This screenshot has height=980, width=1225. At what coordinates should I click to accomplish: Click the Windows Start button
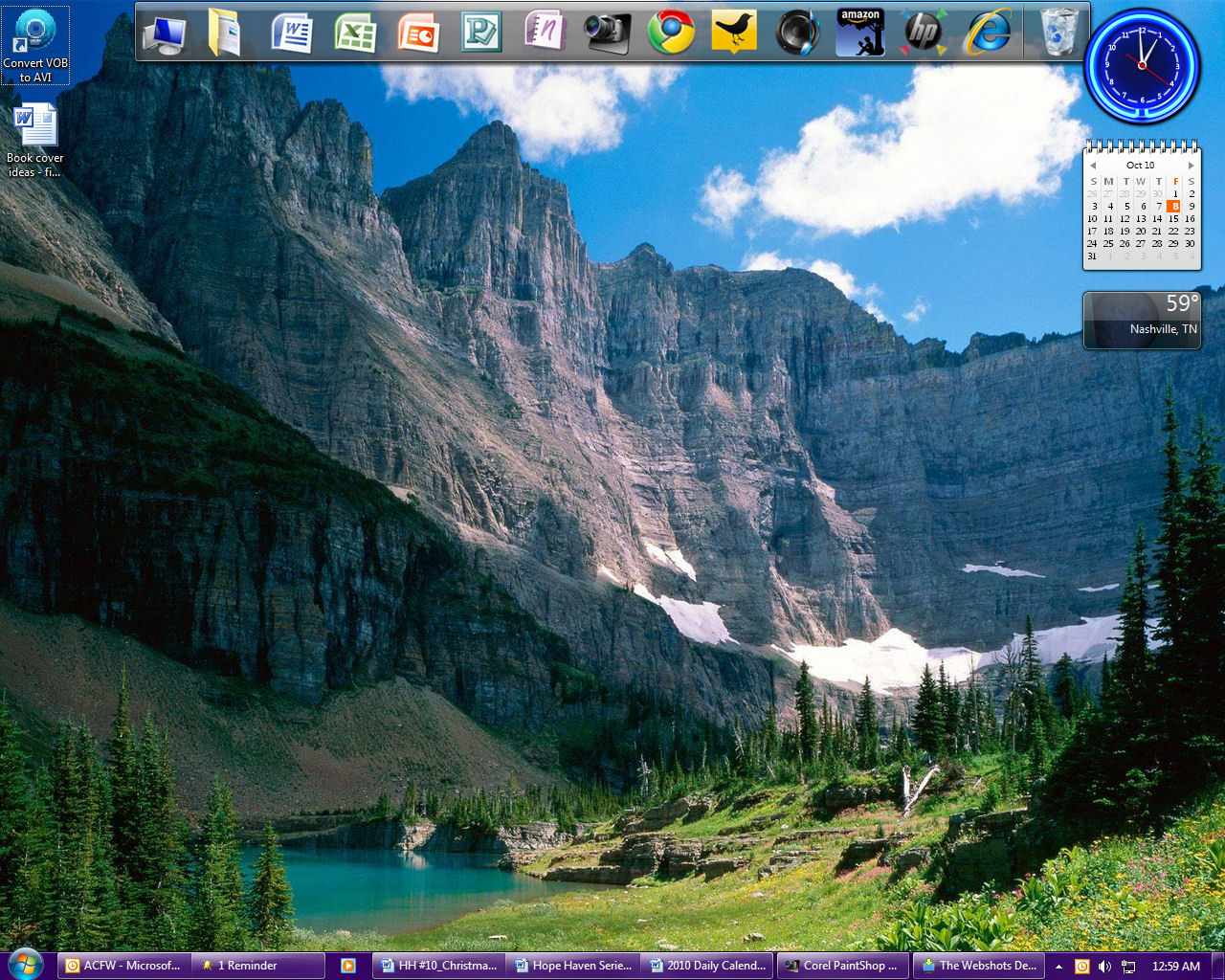coord(25,964)
